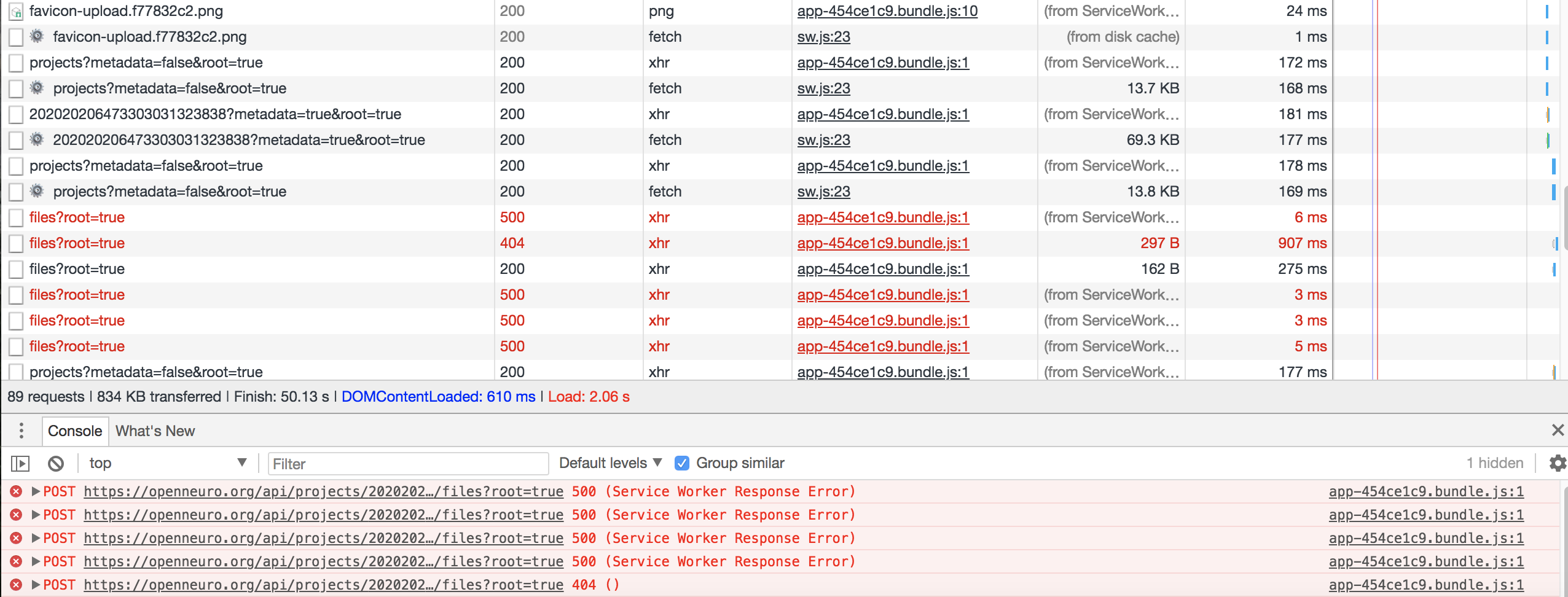Select the 2020202064733303031323838?metadata=true xhr request
Image resolution: width=1568 pixels, height=597 pixels.
(215, 114)
